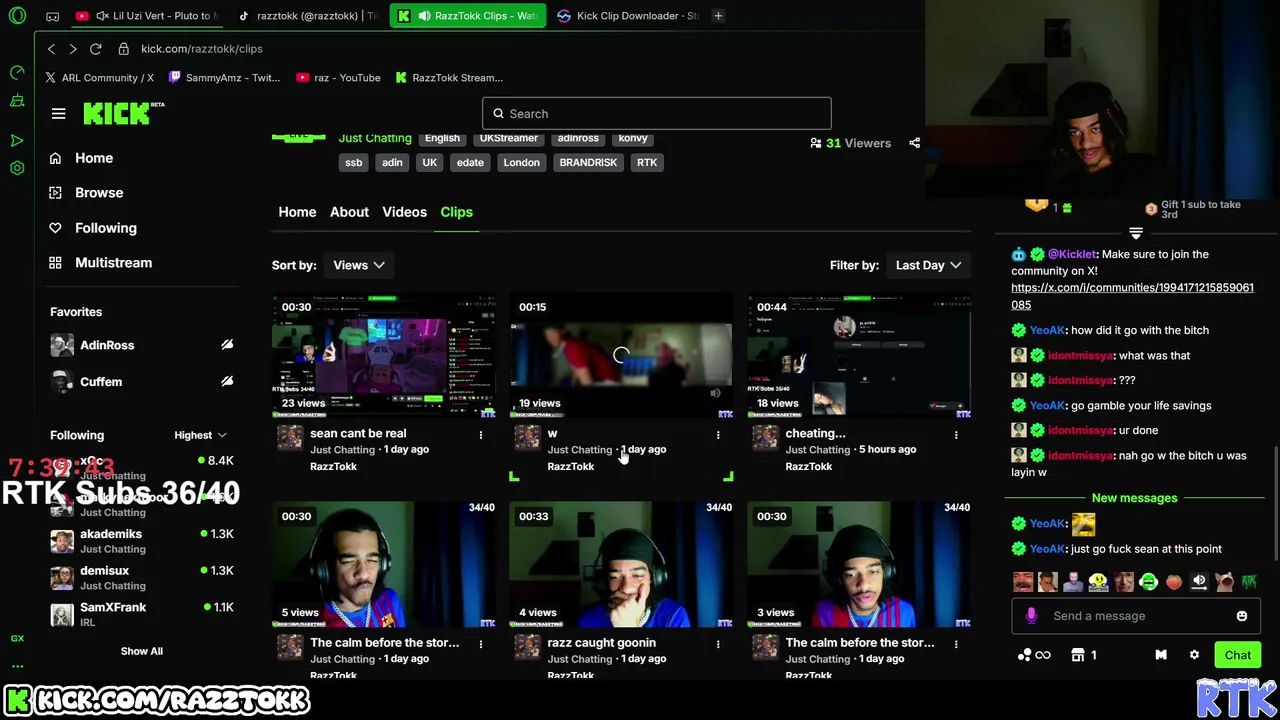This screenshot has width=1280, height=720.
Task: Click the share icon next to Viewers
Action: pyautogui.click(x=914, y=143)
